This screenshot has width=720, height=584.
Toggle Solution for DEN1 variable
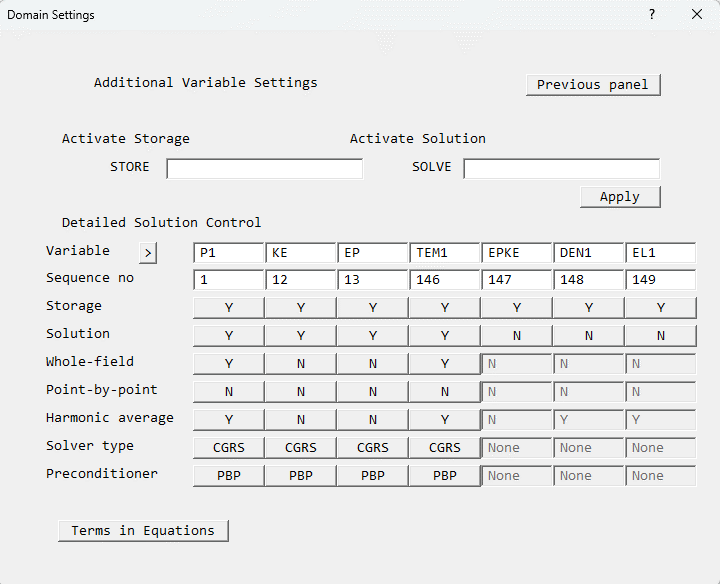589,336
